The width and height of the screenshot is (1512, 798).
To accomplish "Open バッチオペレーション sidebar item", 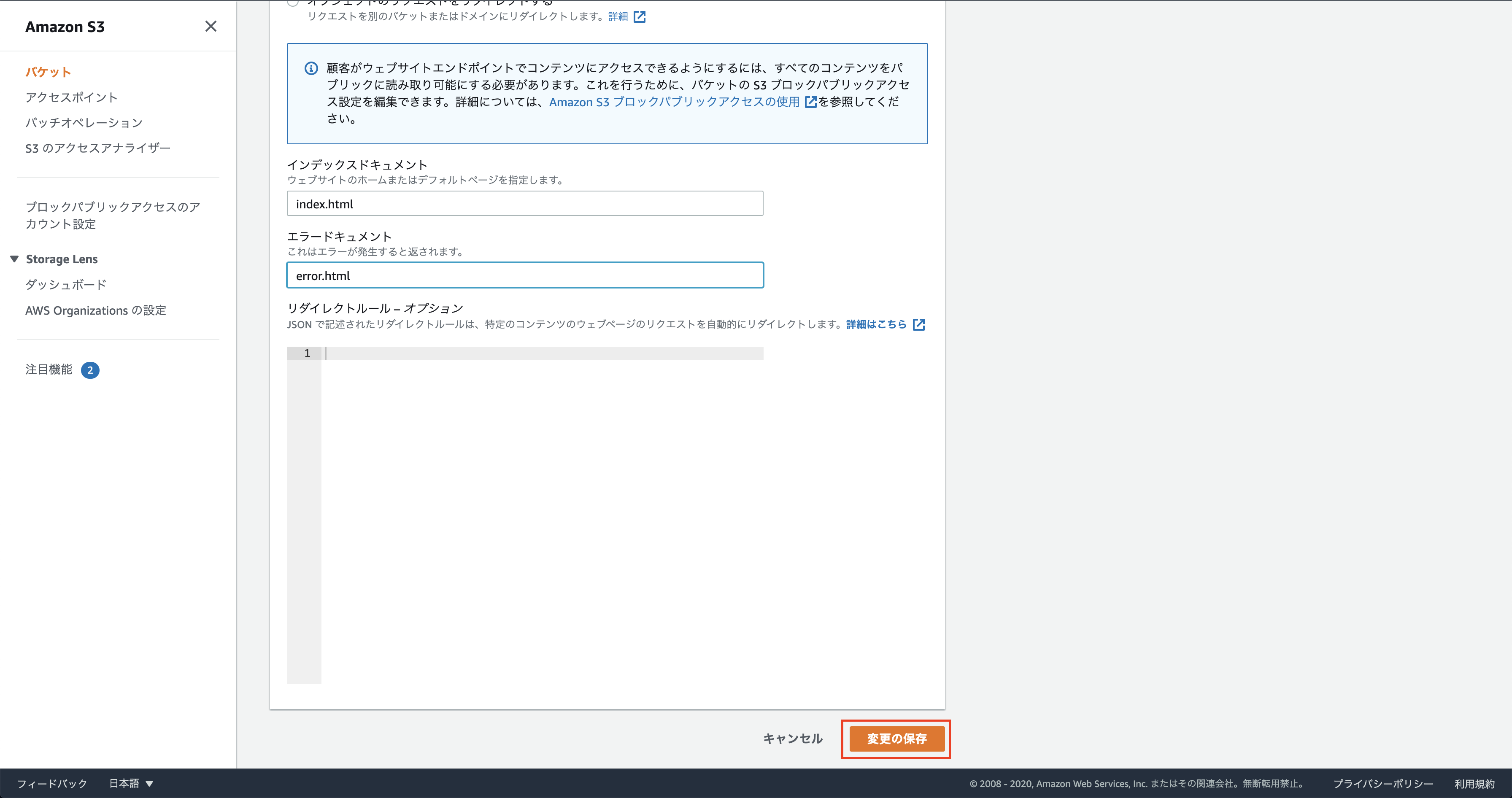I will [x=84, y=123].
